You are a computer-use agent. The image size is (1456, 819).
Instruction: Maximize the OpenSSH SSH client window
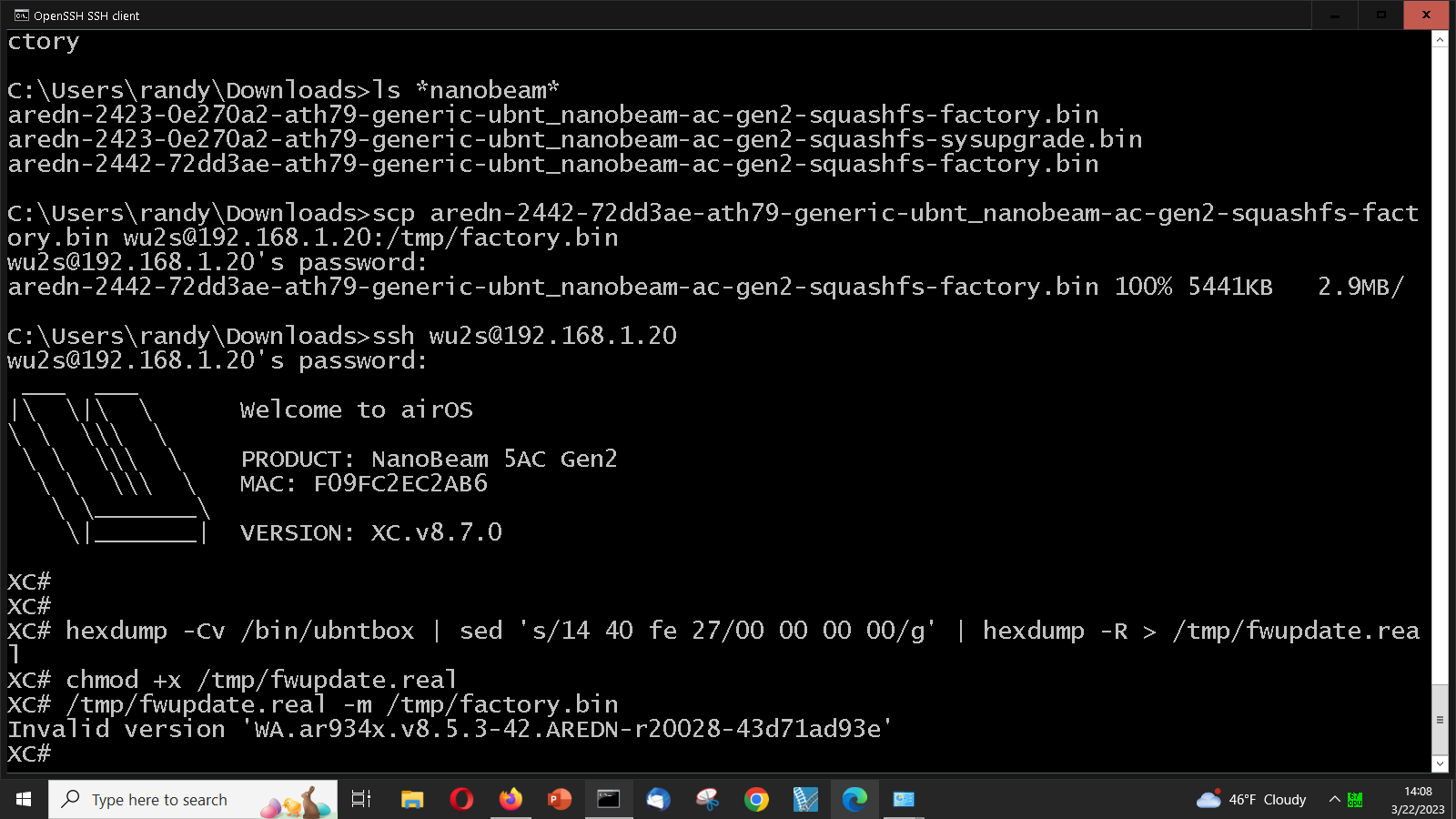pyautogui.click(x=1380, y=15)
